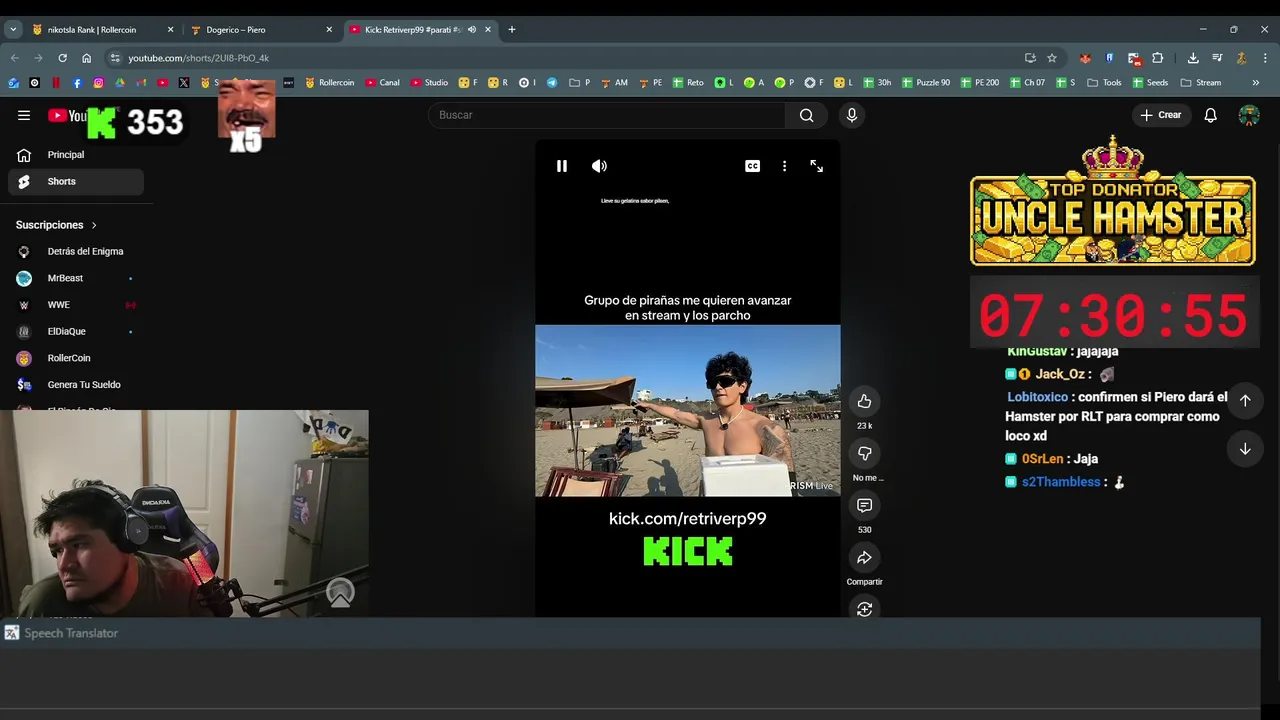This screenshot has height=720, width=1280.
Task: Open the Stream bookmarks folder
Action: 1201,83
